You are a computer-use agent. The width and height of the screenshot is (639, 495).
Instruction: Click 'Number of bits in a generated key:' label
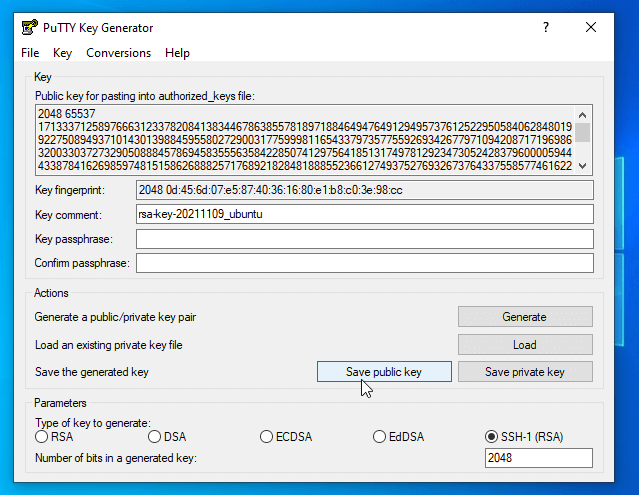coord(116,458)
